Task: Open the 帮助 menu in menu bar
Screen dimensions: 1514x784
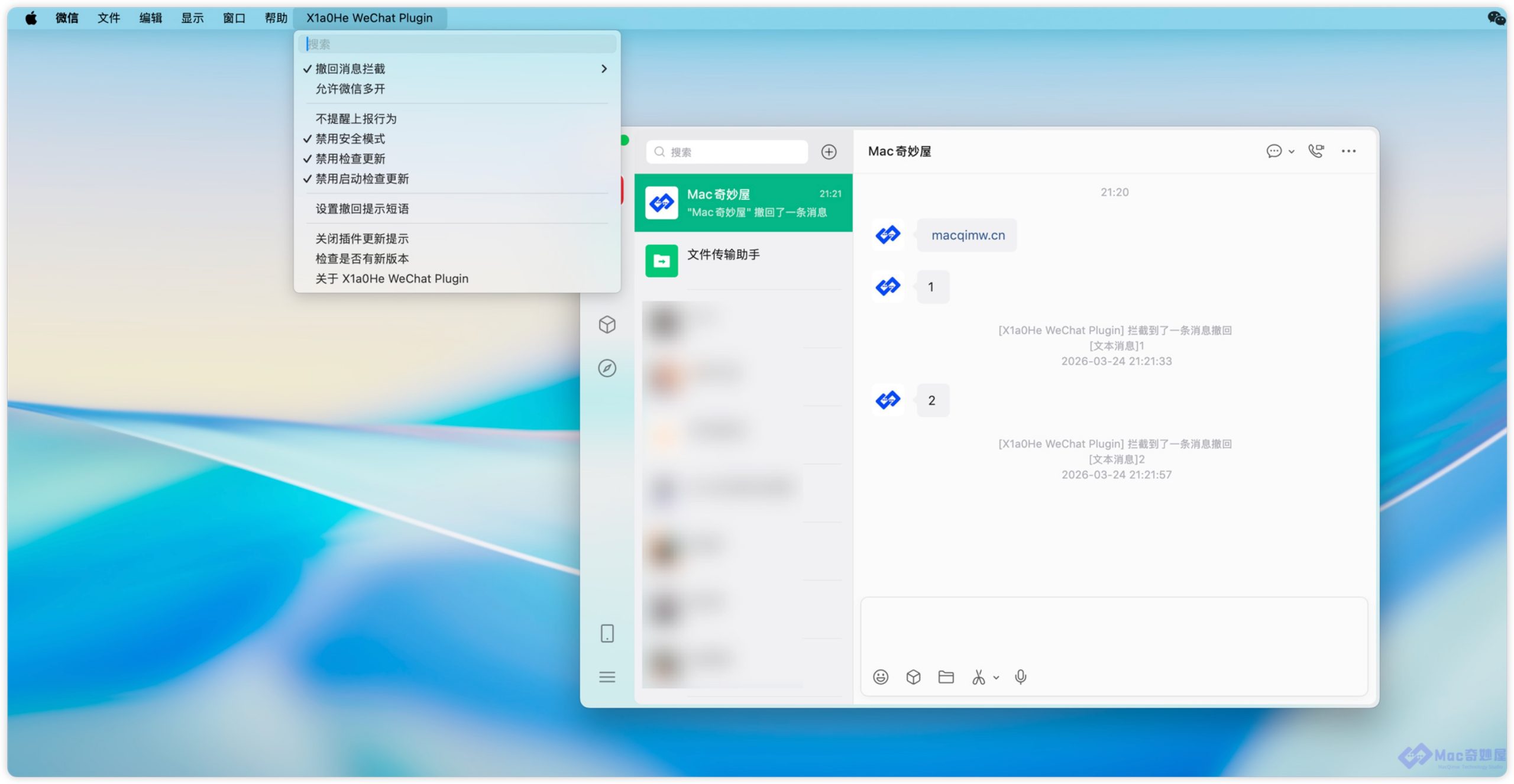Action: [276, 18]
